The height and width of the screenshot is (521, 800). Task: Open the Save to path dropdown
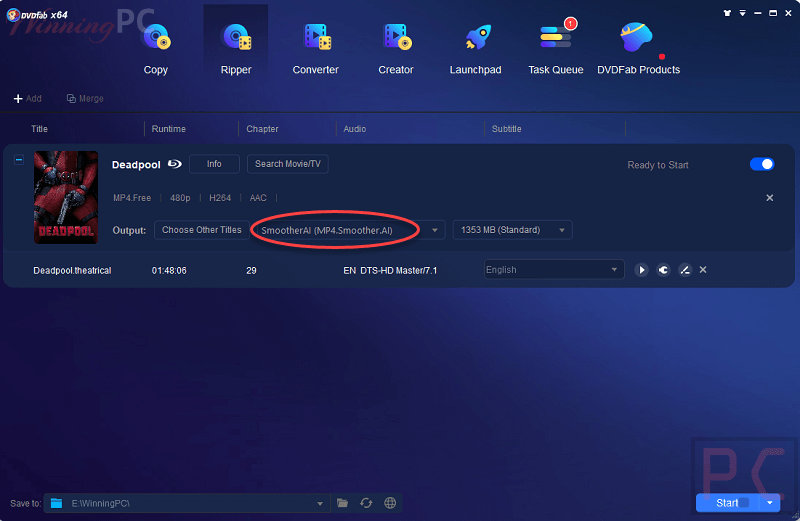coord(320,504)
